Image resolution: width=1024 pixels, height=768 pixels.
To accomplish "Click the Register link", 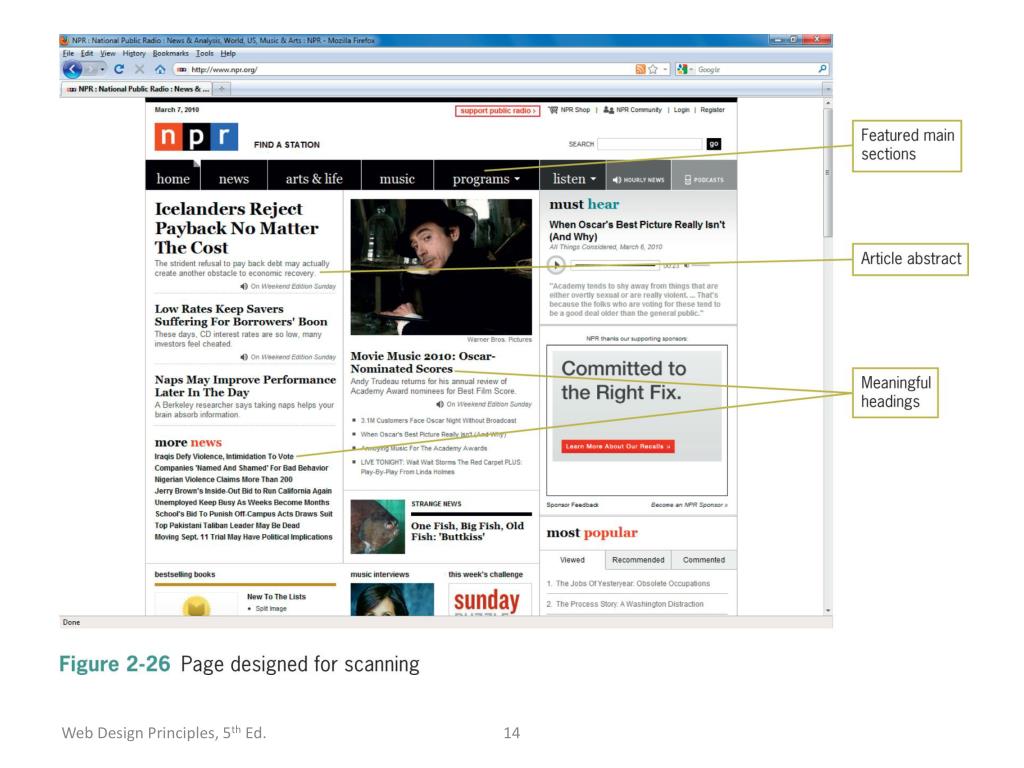I will [x=712, y=110].
